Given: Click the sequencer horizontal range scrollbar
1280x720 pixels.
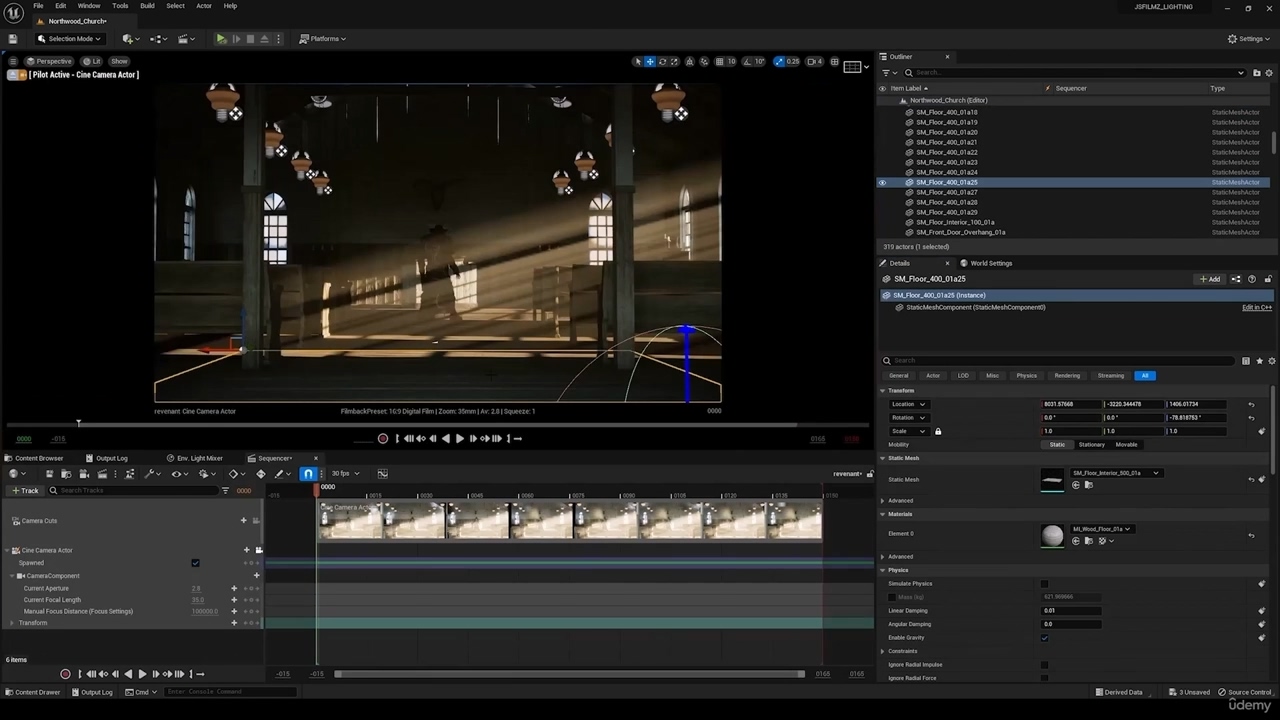Looking at the screenshot, I should (570, 675).
